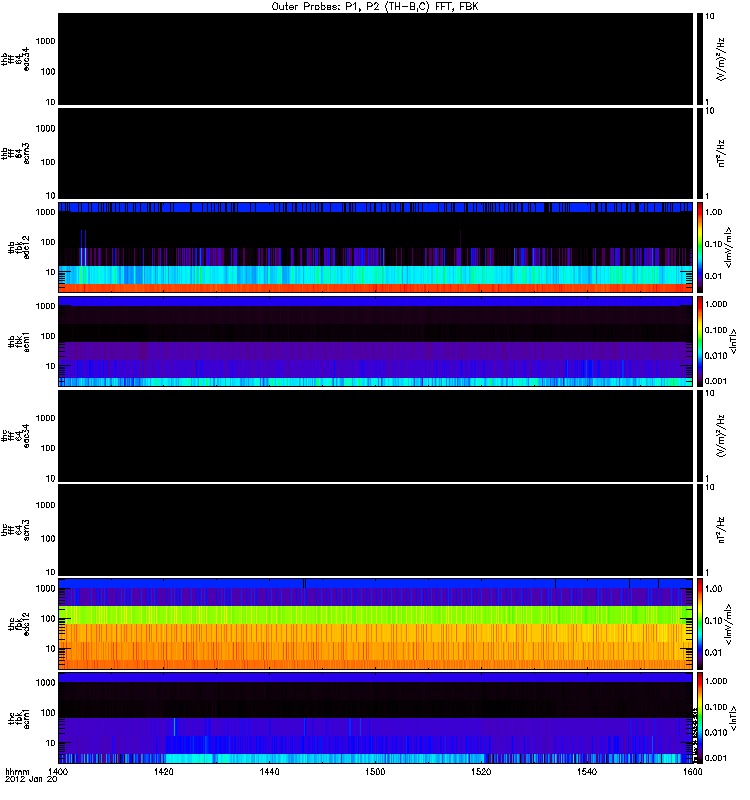This screenshot has height=800, width=750.
Task: Click the nT²/Hz unit label for thc scm3
Action: tap(721, 531)
